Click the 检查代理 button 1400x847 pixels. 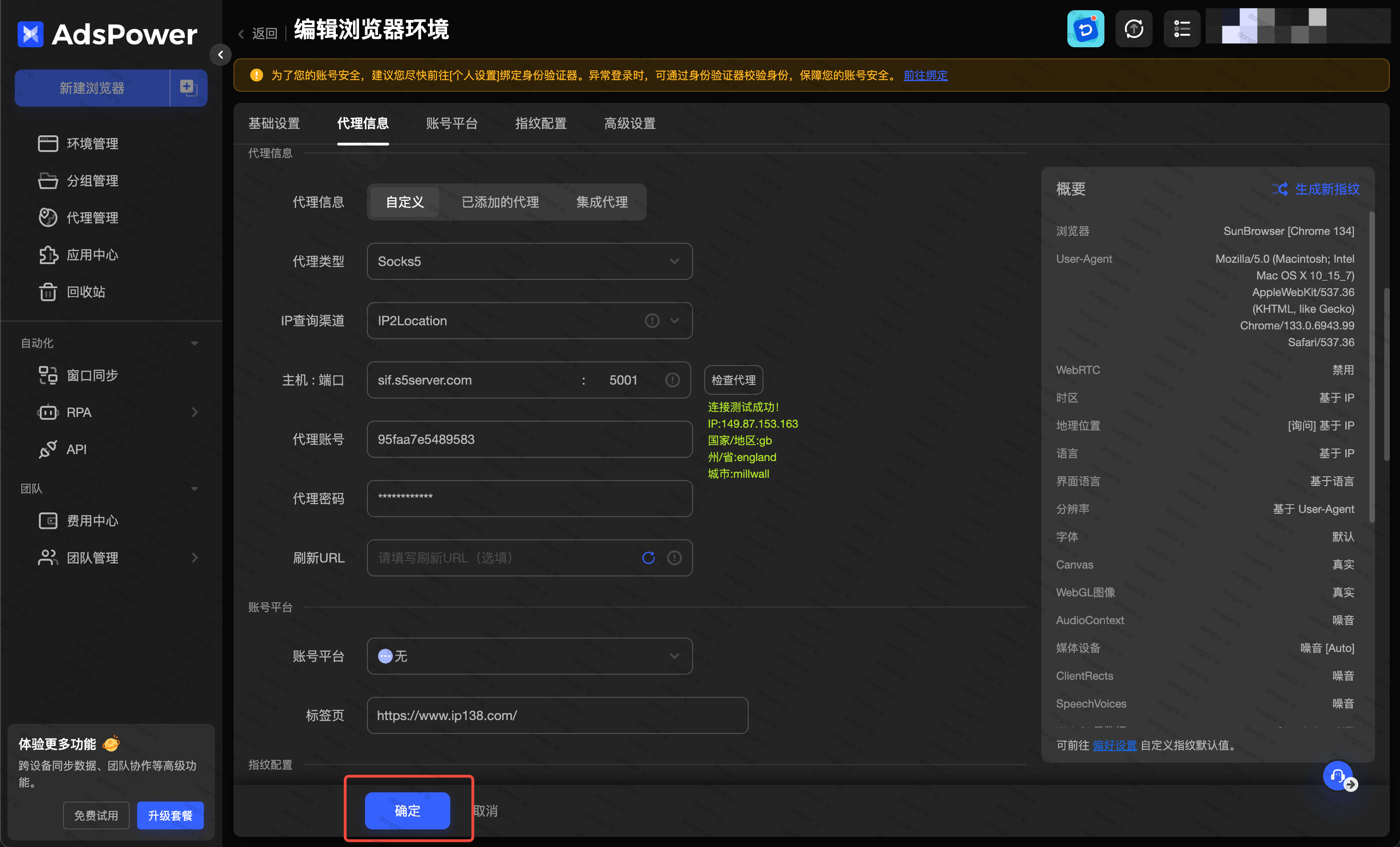pos(733,380)
